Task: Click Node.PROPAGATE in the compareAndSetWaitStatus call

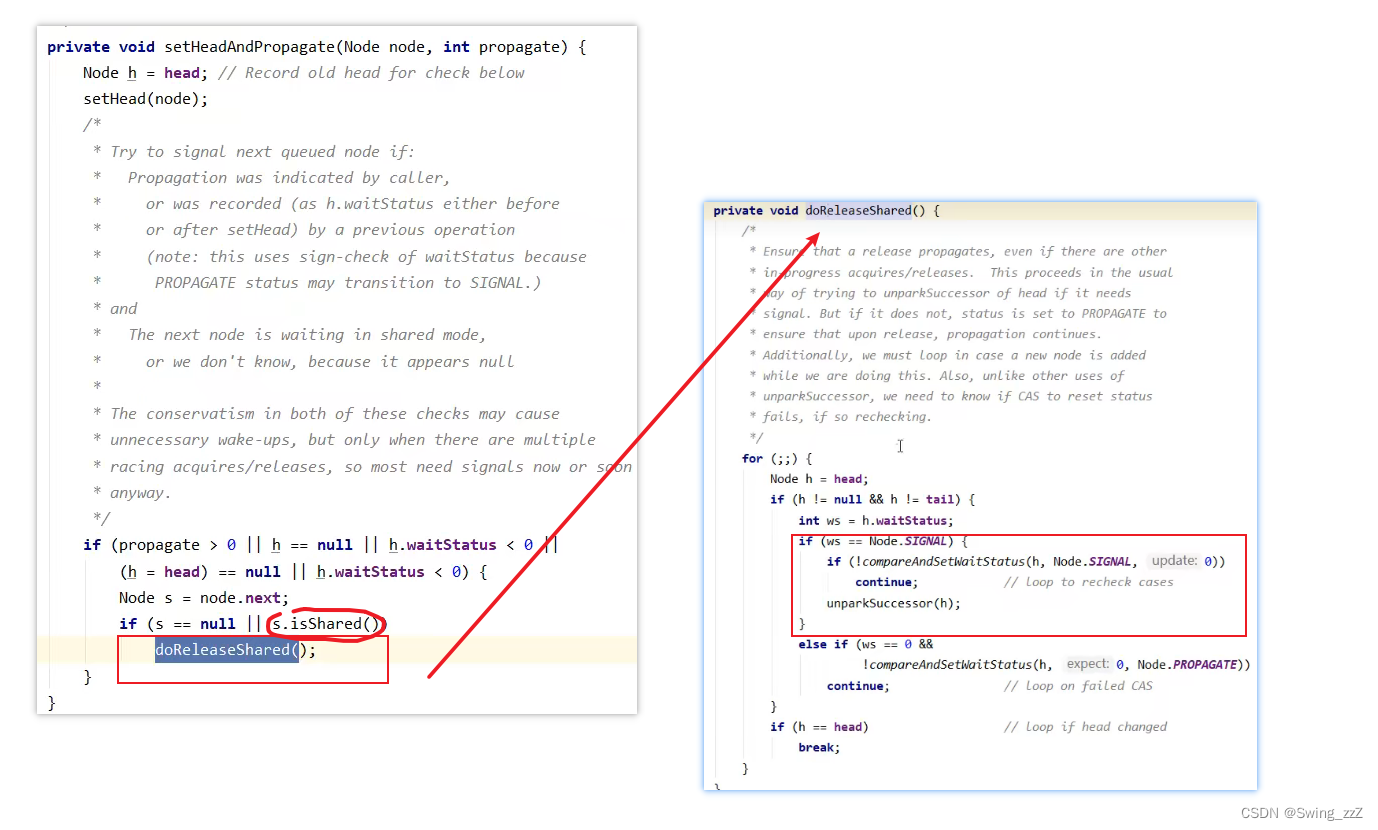Action: coord(1187,665)
